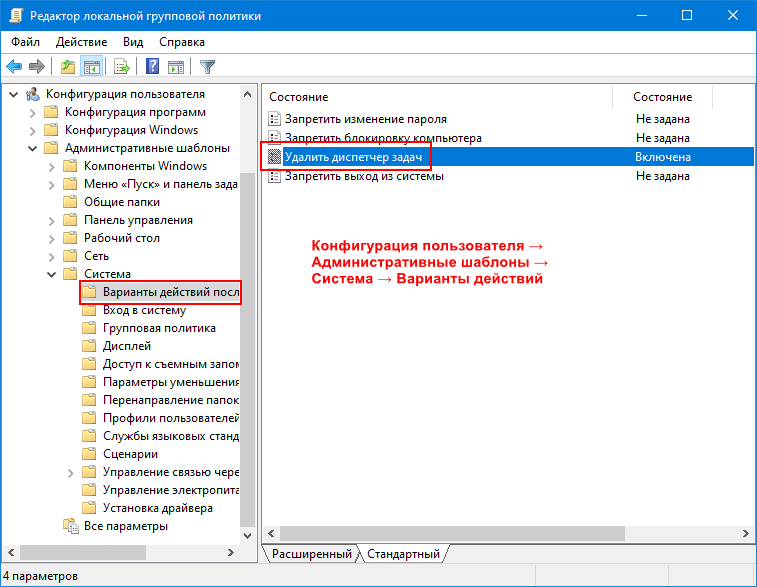Click the Export list toolbar icon

pos(122,67)
